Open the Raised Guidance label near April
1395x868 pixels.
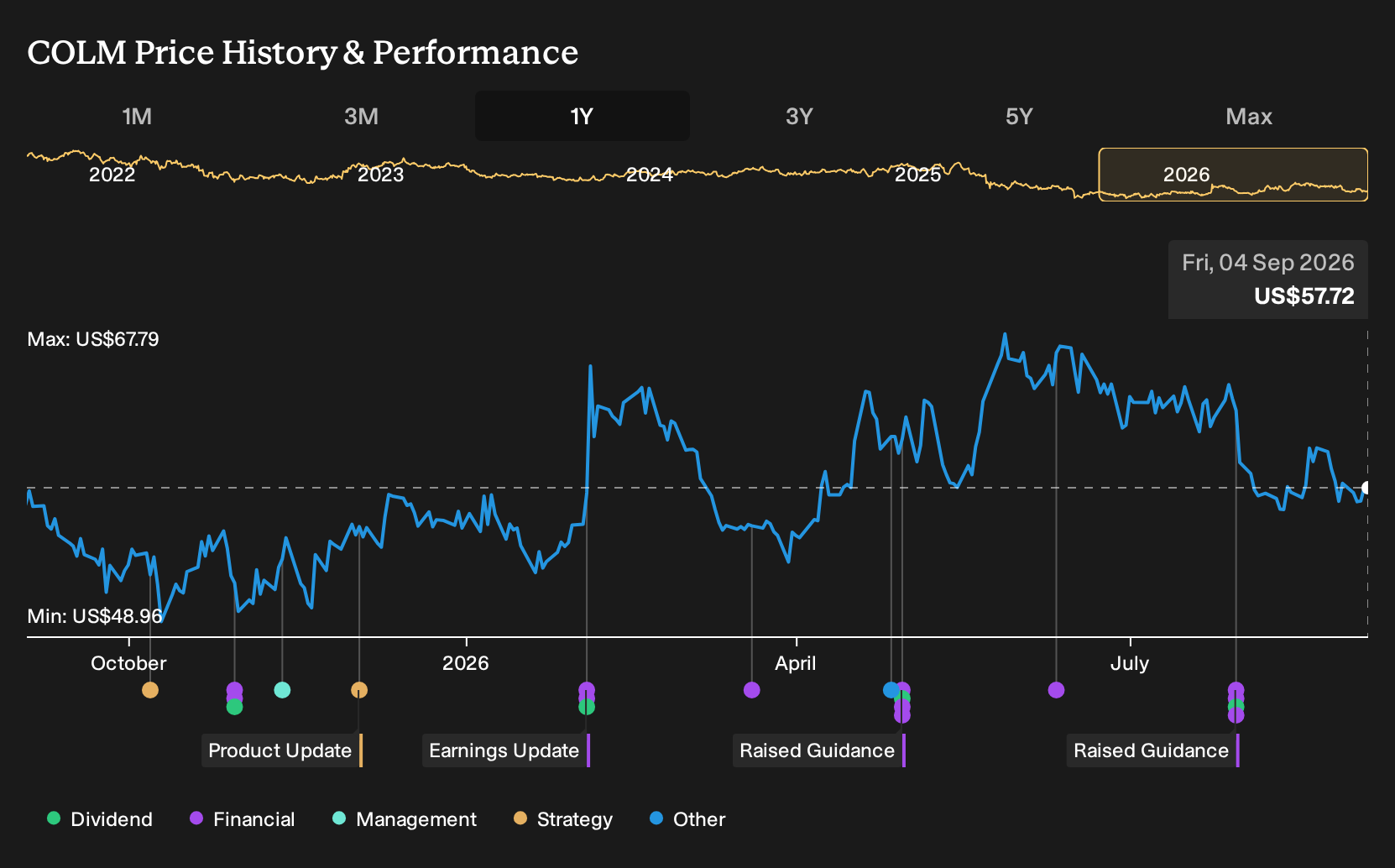pyautogui.click(x=819, y=750)
